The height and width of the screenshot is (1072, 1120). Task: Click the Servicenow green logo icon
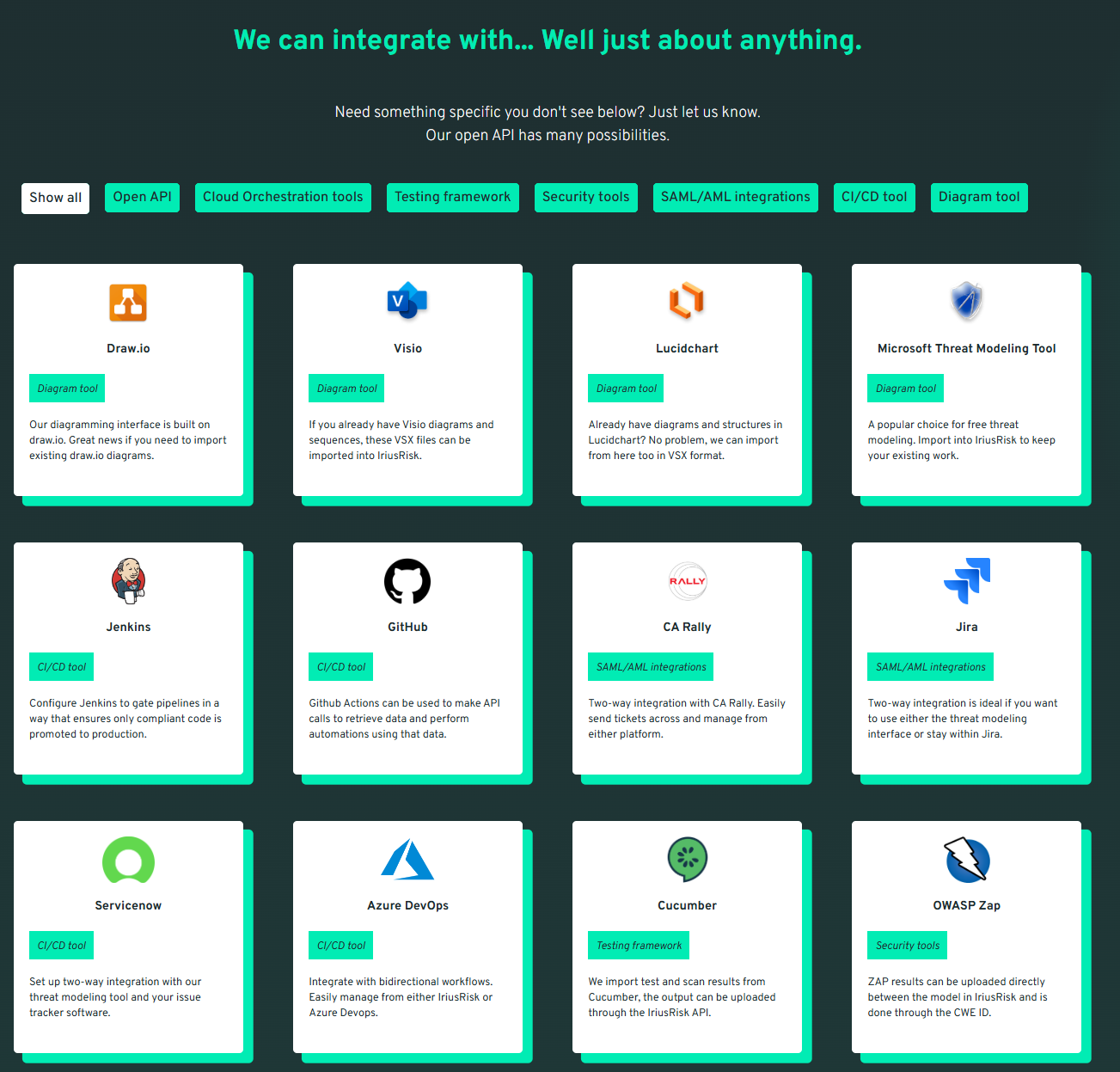[x=128, y=860]
